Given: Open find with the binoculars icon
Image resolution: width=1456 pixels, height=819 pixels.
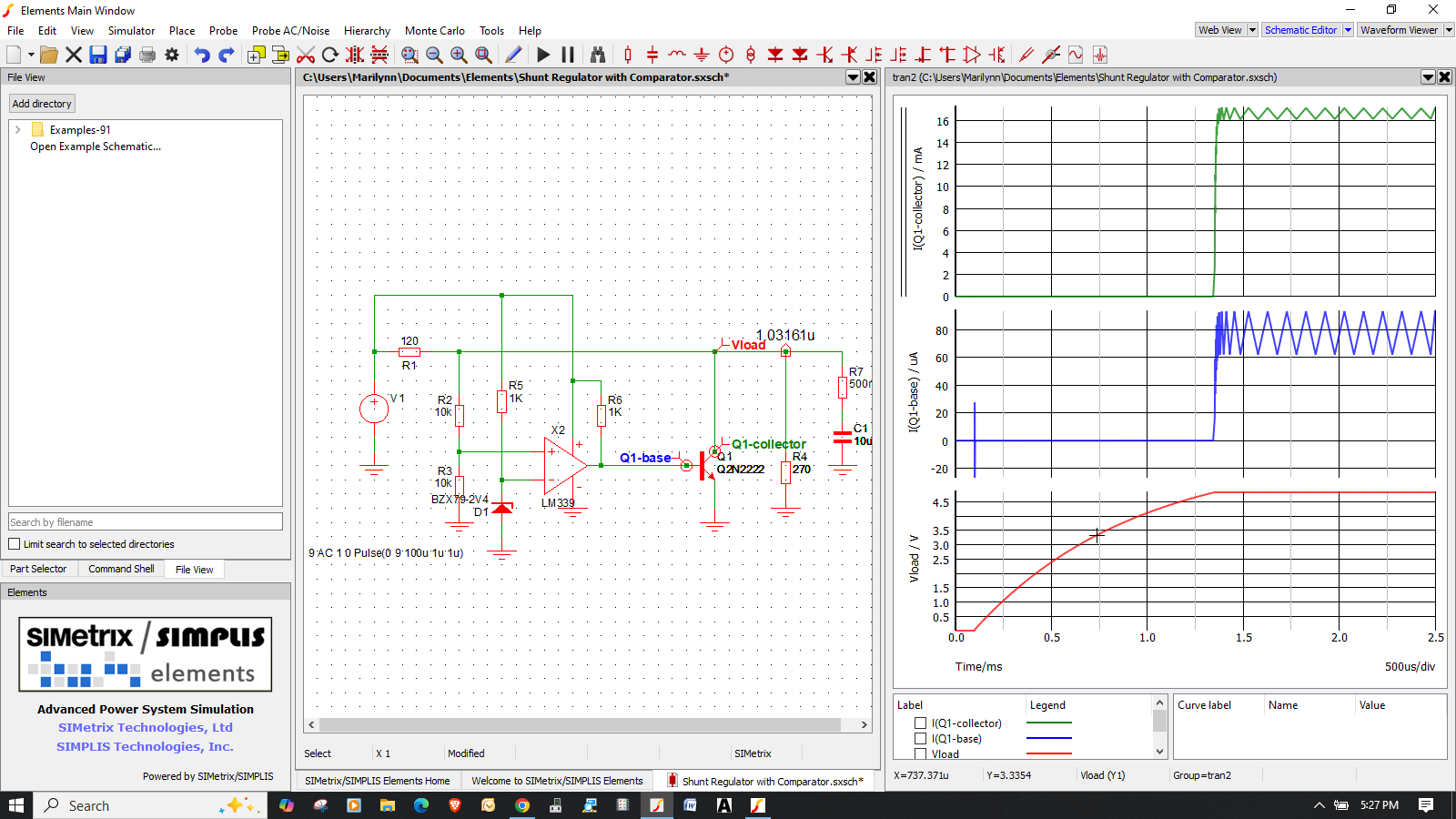Looking at the screenshot, I should [598, 55].
